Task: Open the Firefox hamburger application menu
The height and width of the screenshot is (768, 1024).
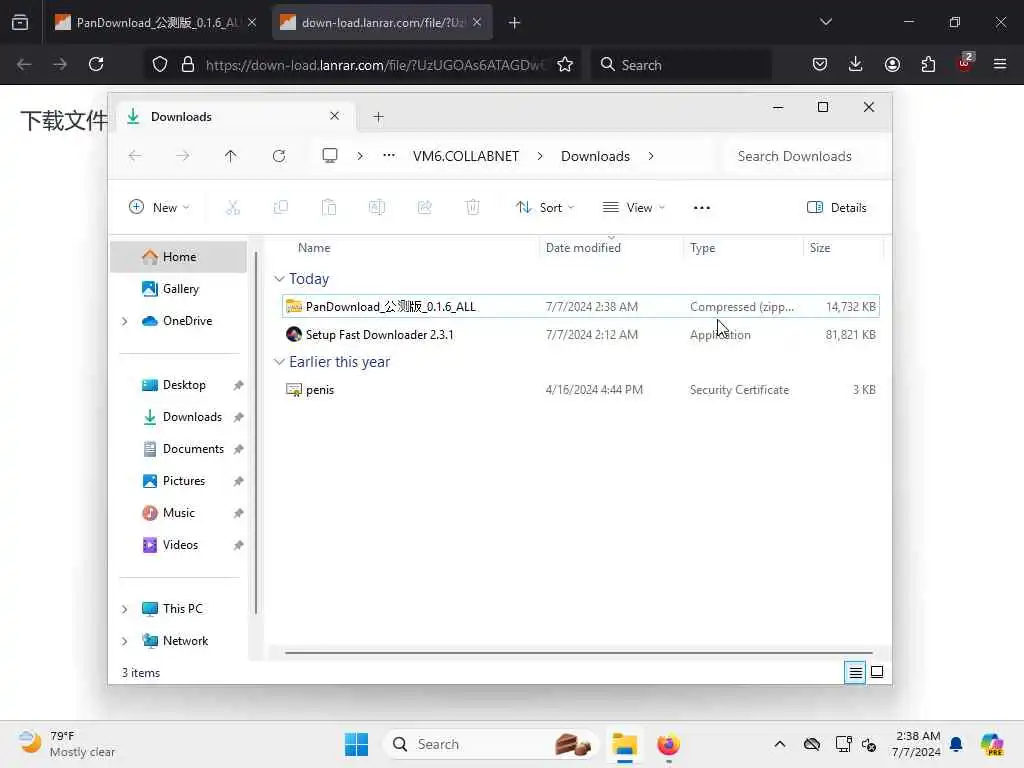Action: tap(1000, 64)
